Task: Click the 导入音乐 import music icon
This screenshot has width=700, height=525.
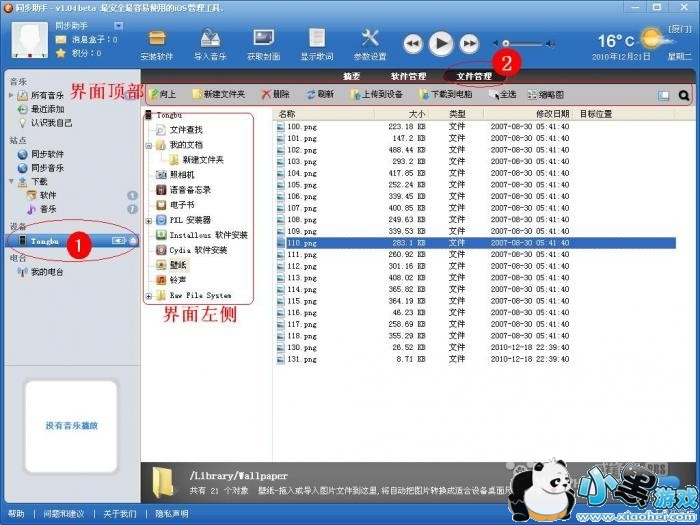Action: click(210, 45)
